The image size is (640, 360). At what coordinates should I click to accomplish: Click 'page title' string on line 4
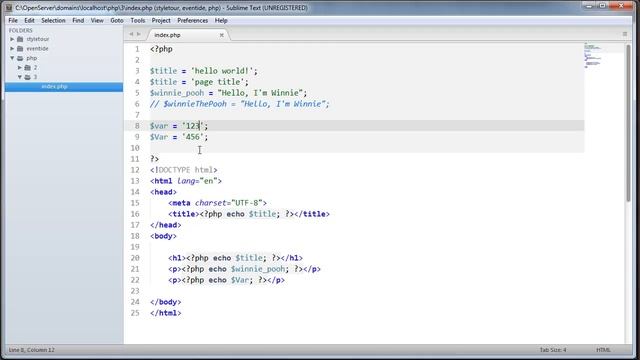(x=218, y=82)
